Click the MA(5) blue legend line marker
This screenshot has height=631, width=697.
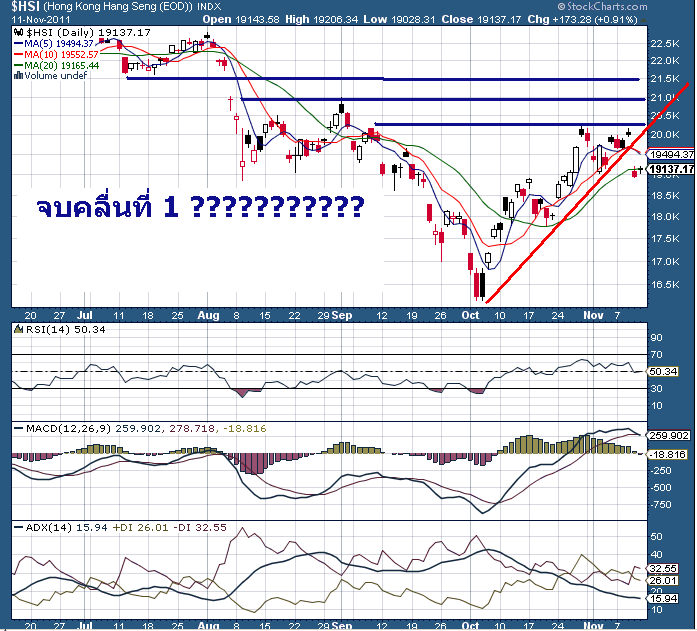point(18,43)
